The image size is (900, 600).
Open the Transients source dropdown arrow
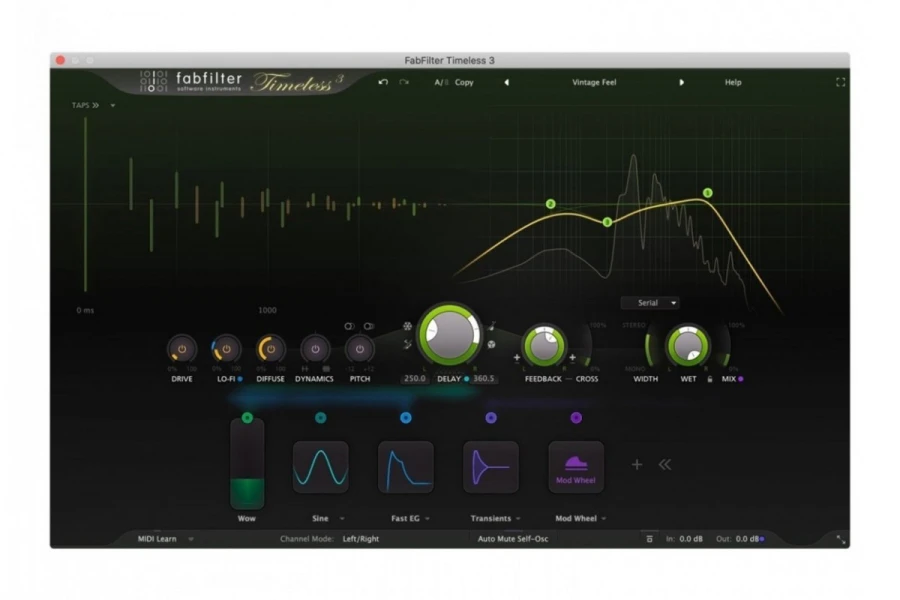[518, 518]
